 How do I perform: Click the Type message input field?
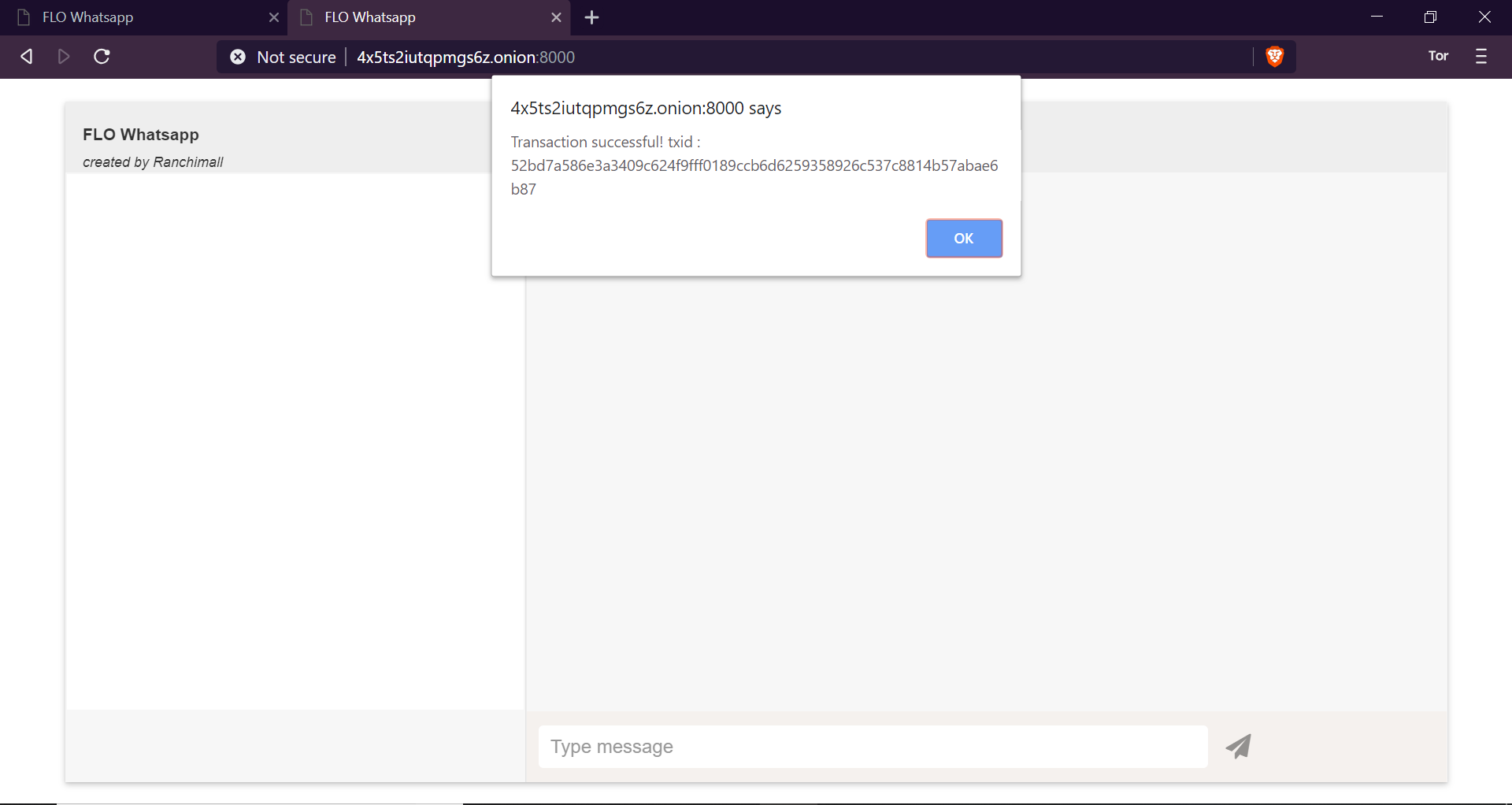(x=872, y=746)
